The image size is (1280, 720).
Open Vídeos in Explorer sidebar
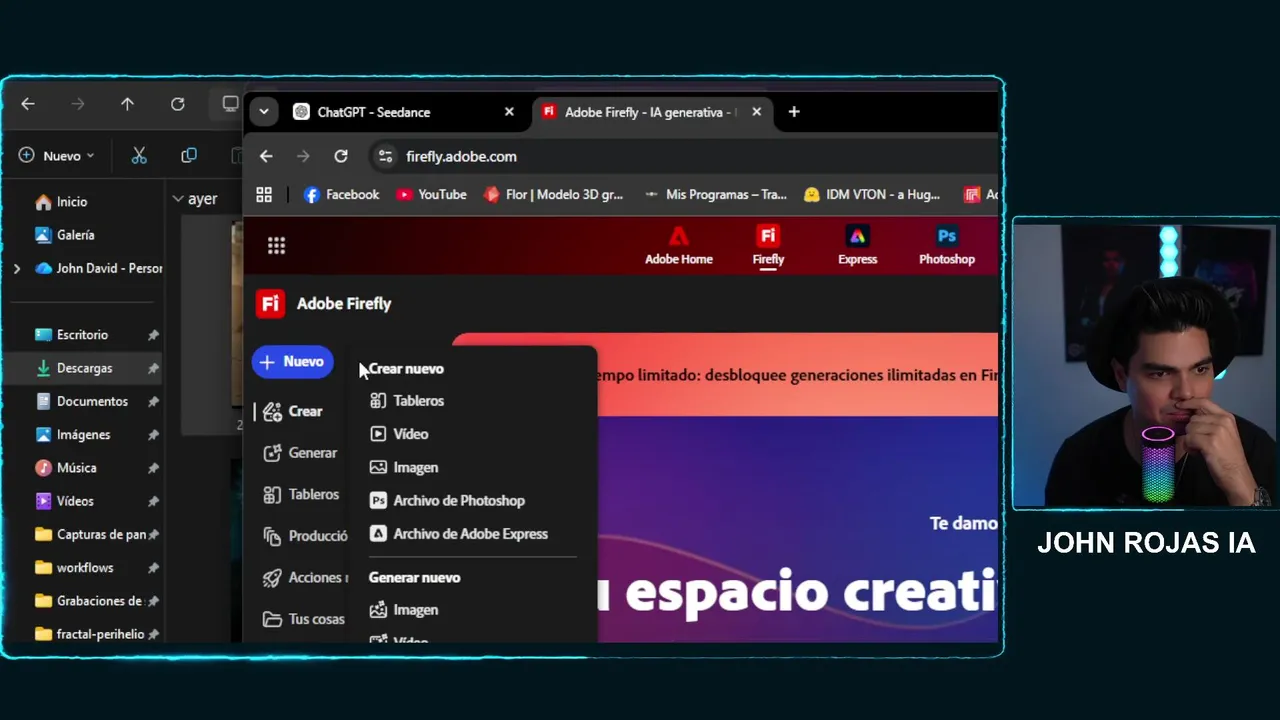point(64,501)
